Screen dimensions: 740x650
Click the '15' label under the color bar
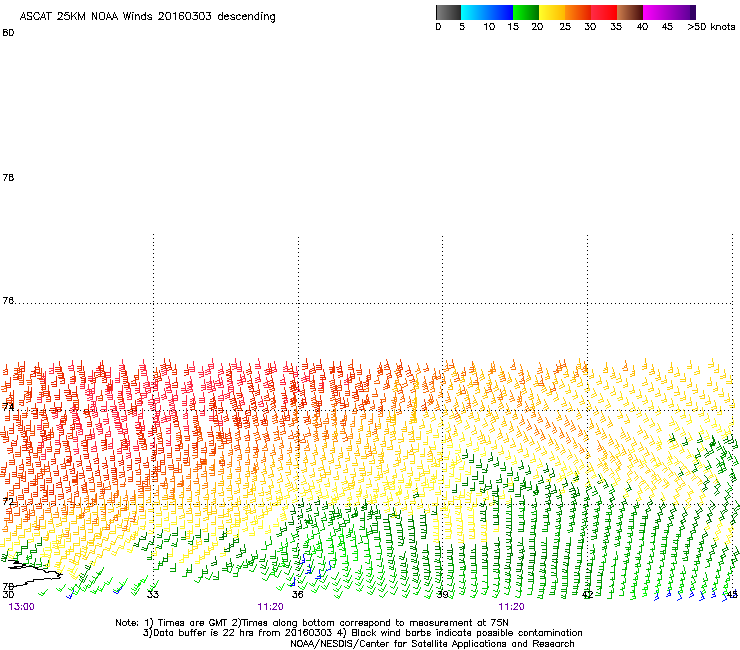coord(513,27)
